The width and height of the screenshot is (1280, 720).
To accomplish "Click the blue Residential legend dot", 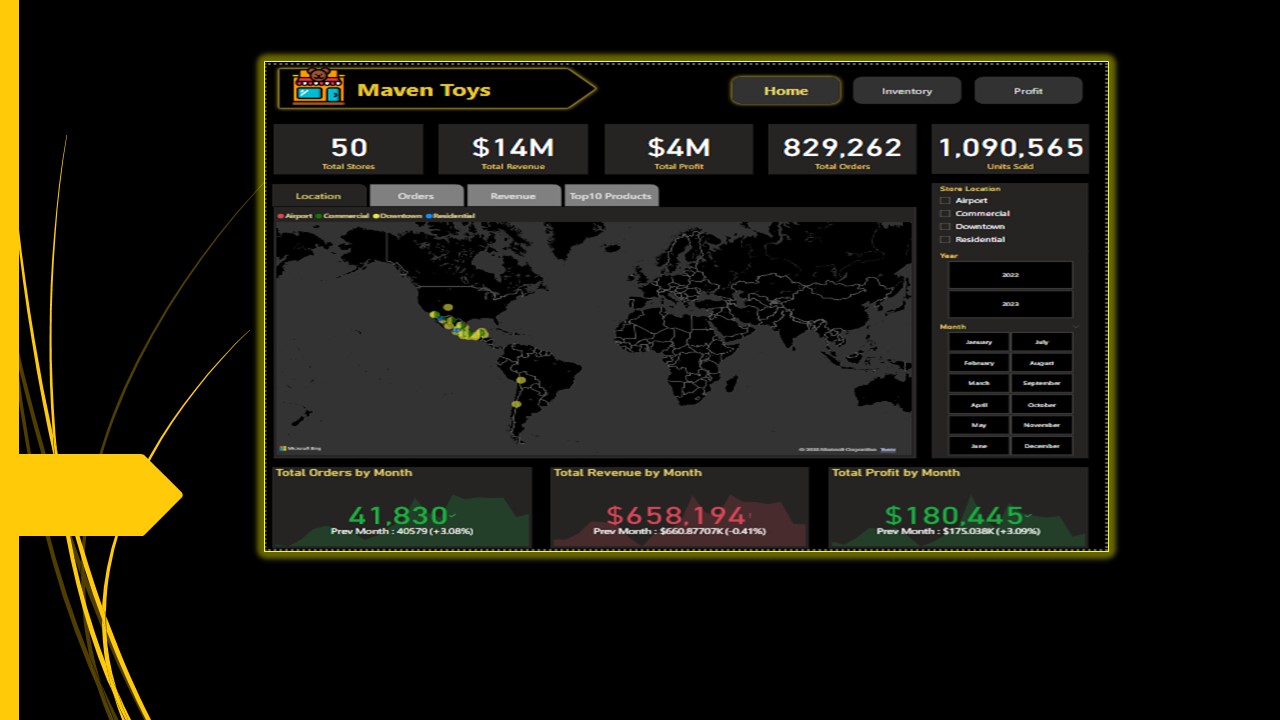I will click(x=429, y=216).
